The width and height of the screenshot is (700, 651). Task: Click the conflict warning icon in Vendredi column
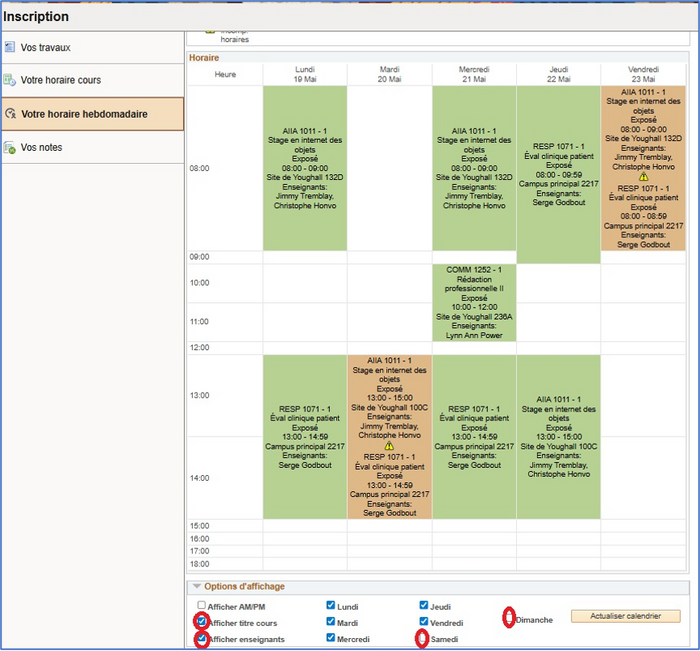click(643, 176)
